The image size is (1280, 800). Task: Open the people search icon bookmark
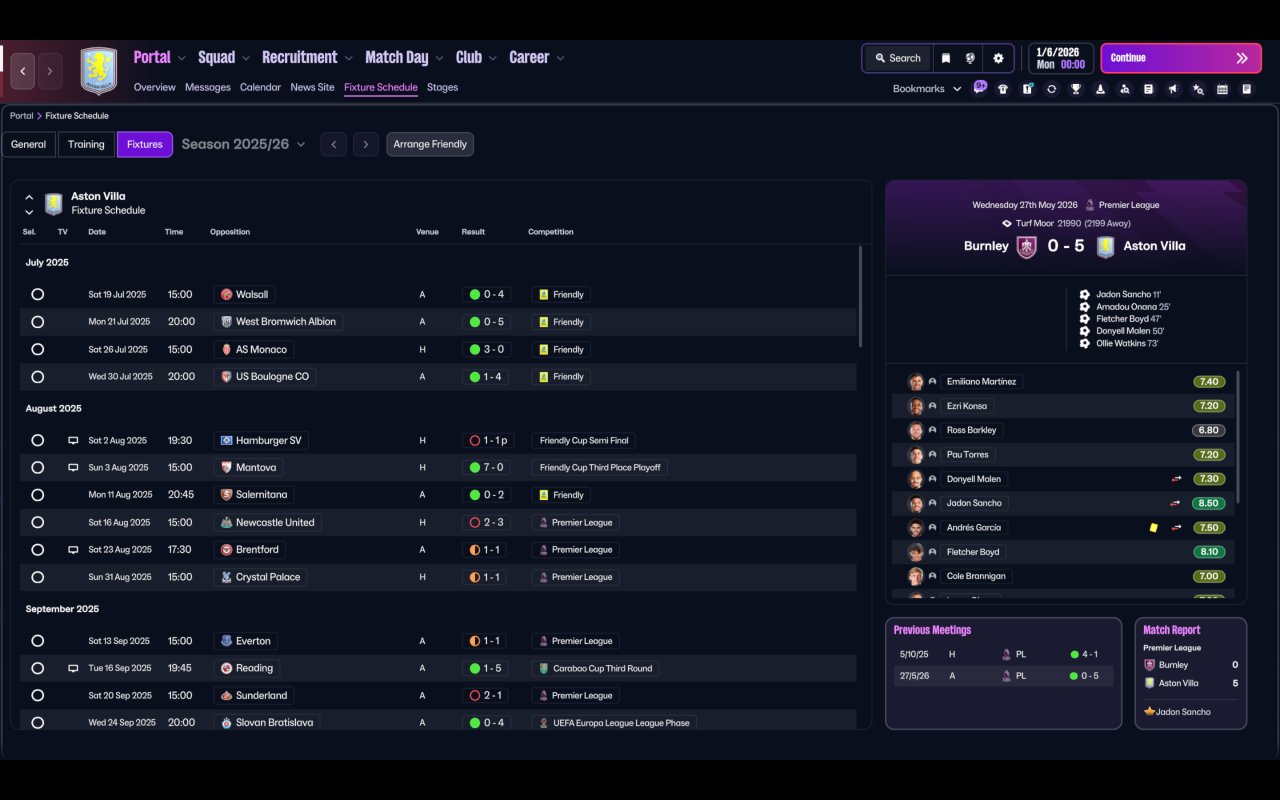pyautogui.click(x=1124, y=89)
